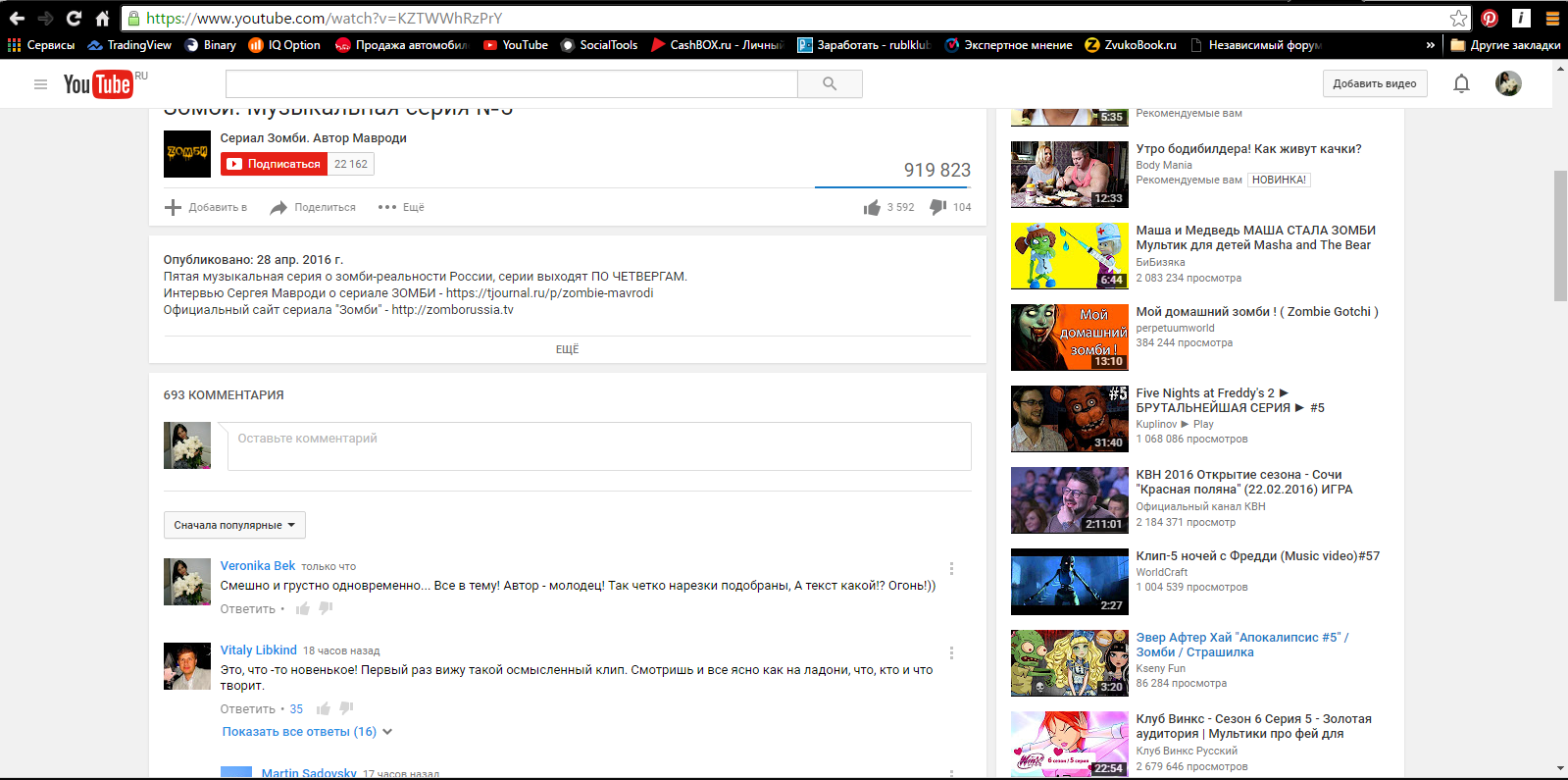Show hidden bookmarks with the double chevron
1568x780 pixels.
point(1430,45)
